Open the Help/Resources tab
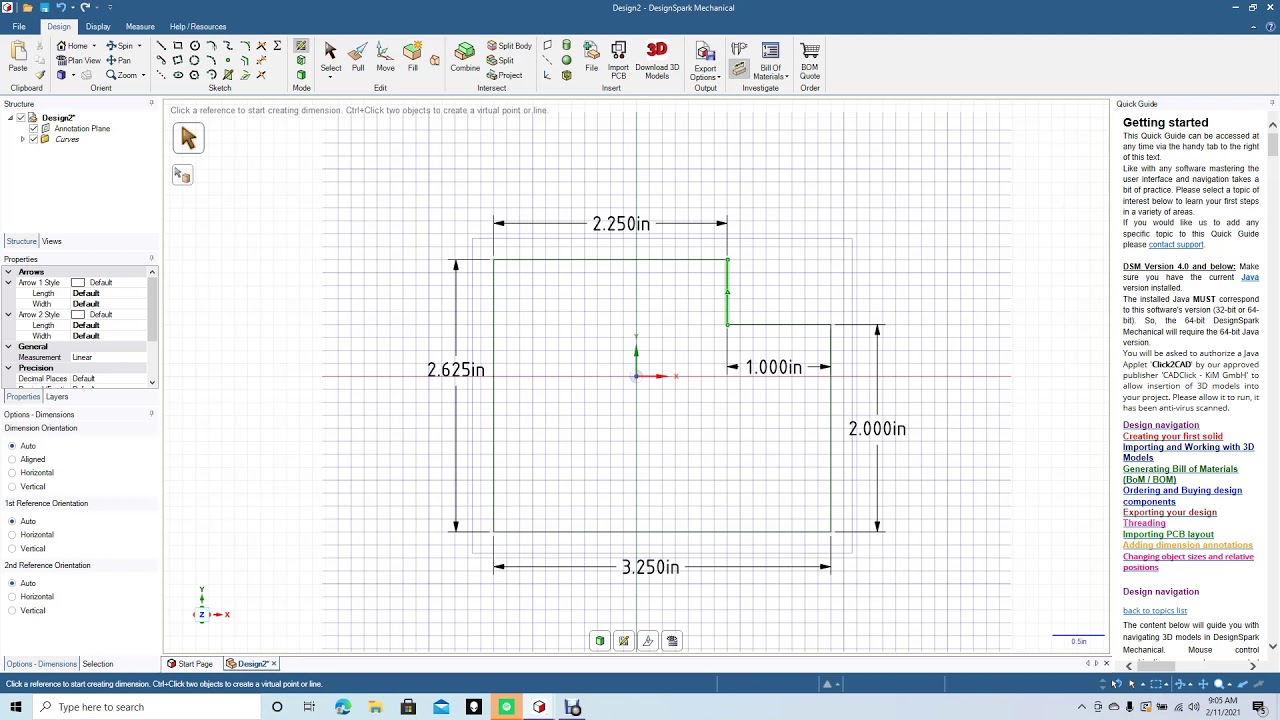 point(198,27)
